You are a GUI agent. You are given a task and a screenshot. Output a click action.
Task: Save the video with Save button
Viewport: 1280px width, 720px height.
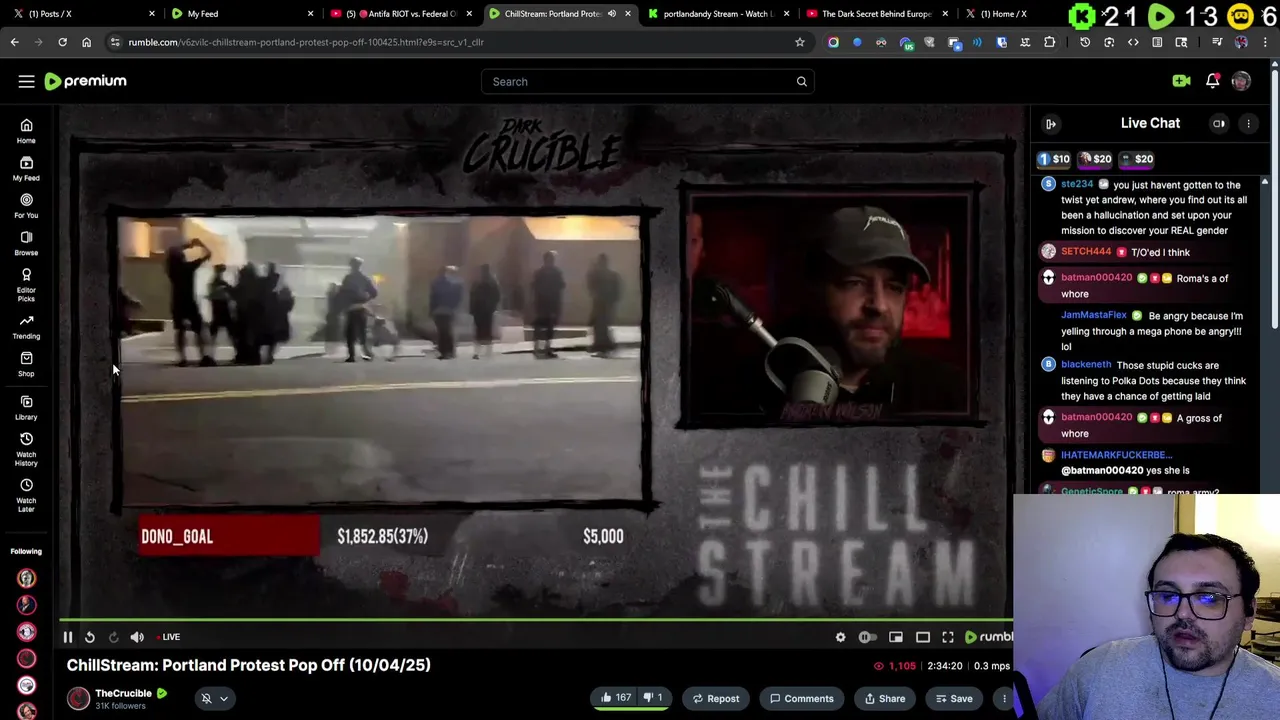(952, 699)
